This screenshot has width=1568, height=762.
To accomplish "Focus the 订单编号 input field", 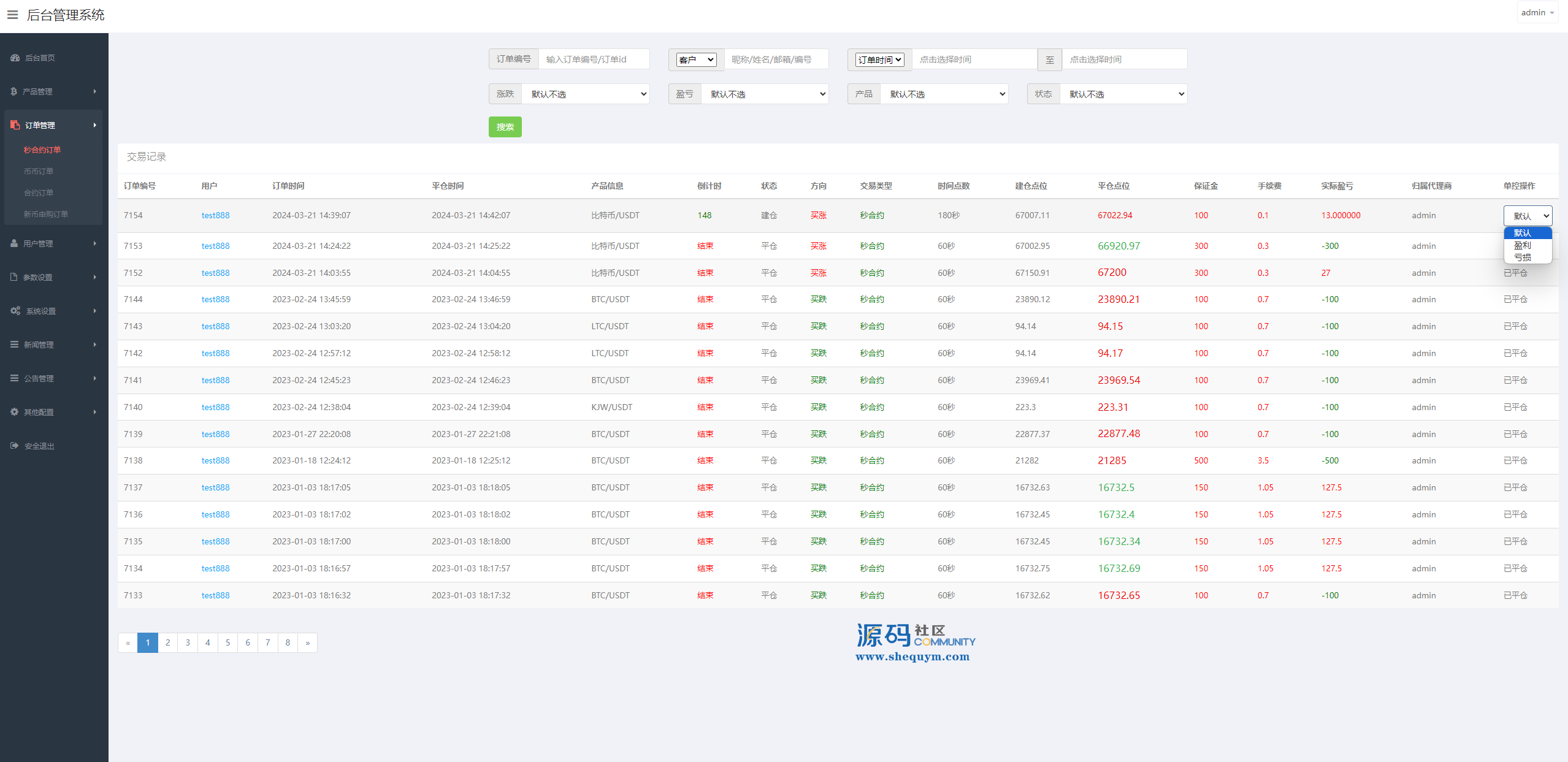I will coord(594,59).
